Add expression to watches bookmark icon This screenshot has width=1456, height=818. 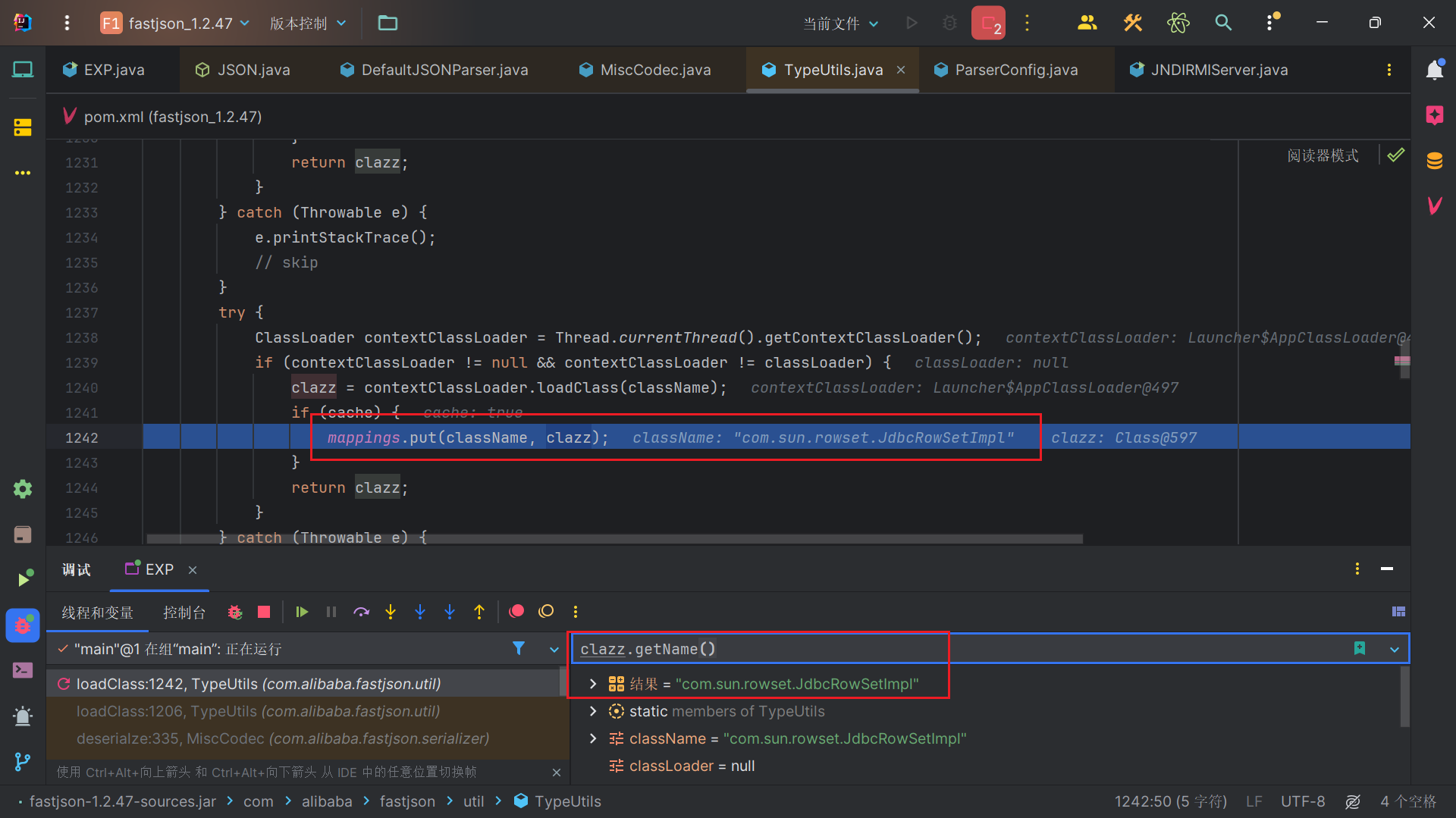click(x=1360, y=648)
